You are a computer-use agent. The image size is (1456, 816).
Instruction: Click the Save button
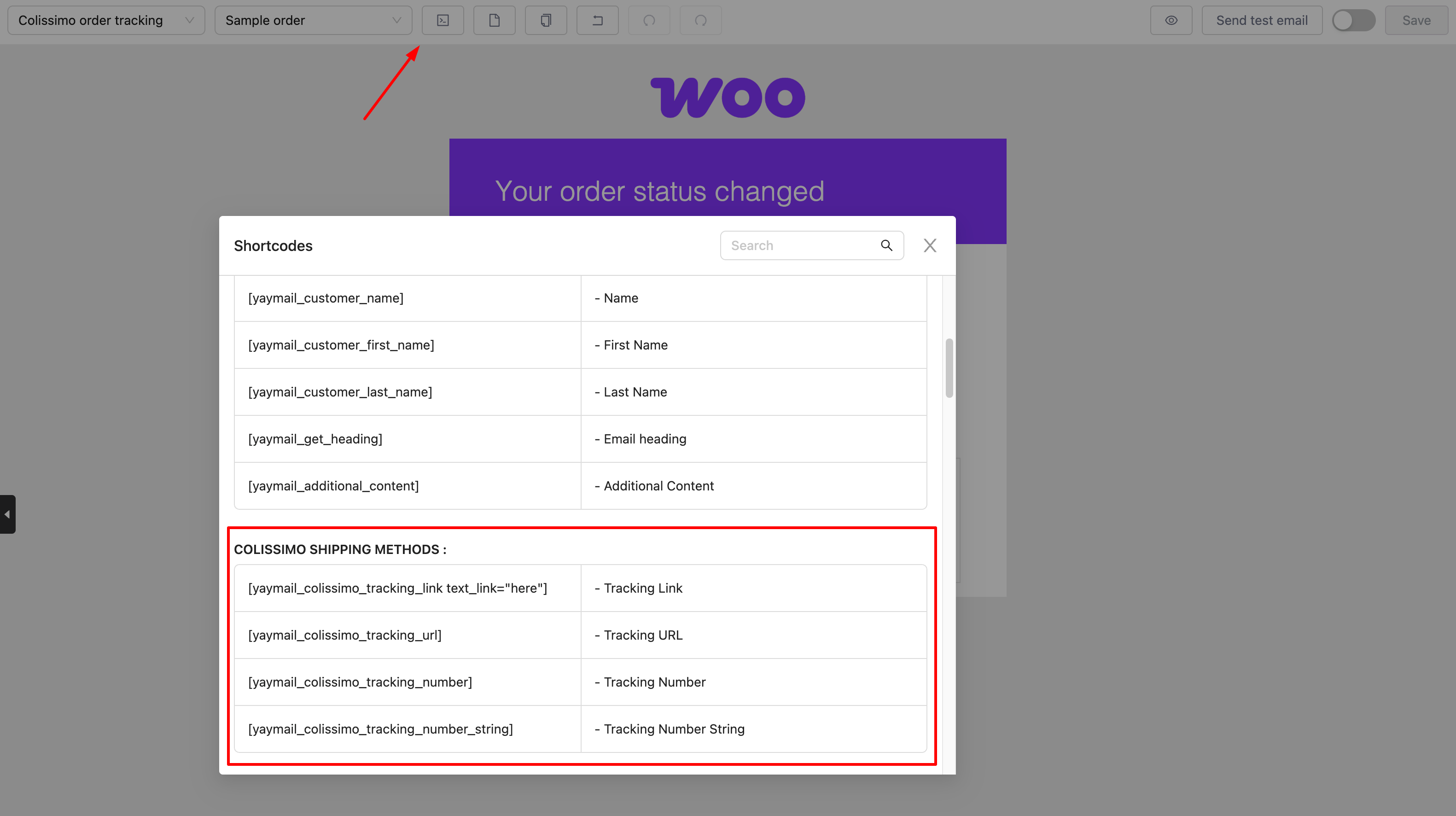pyautogui.click(x=1416, y=20)
